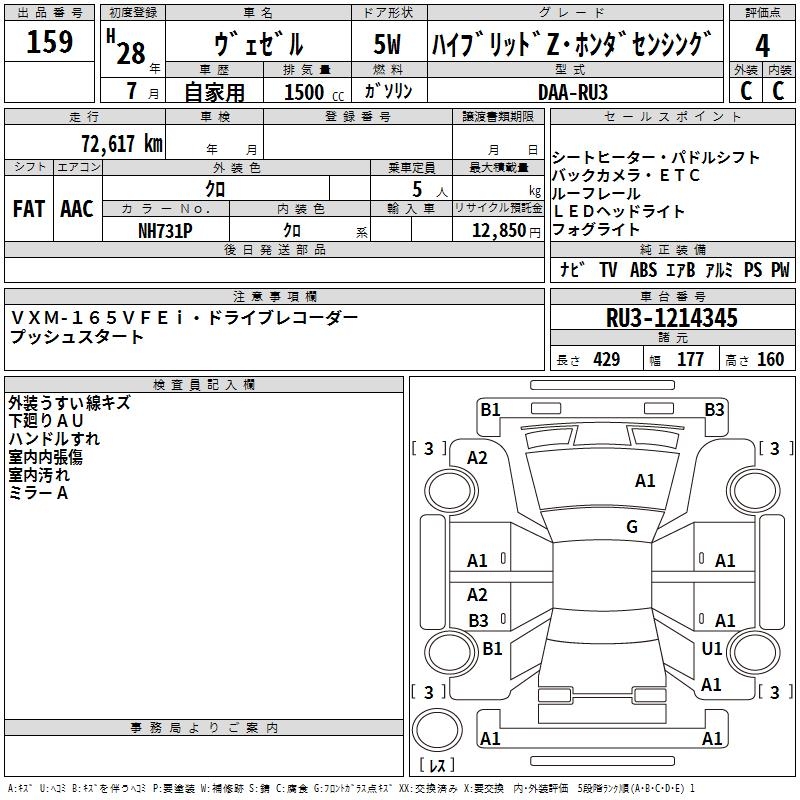This screenshot has width=800, height=800.
Task: Select バックカメラ・ETC sales point line
Action: click(x=626, y=176)
